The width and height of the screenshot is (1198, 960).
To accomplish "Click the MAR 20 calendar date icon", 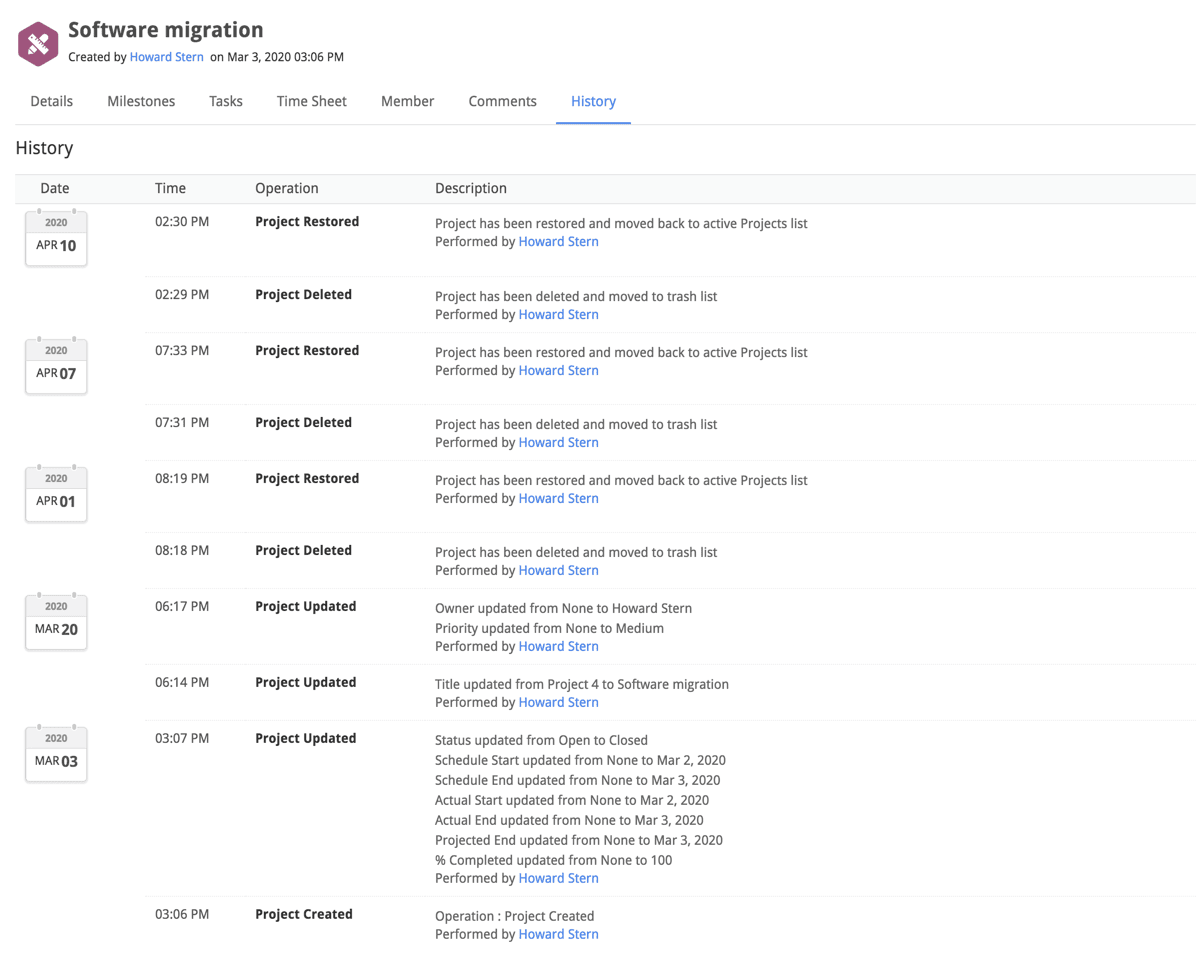I will pos(56,622).
